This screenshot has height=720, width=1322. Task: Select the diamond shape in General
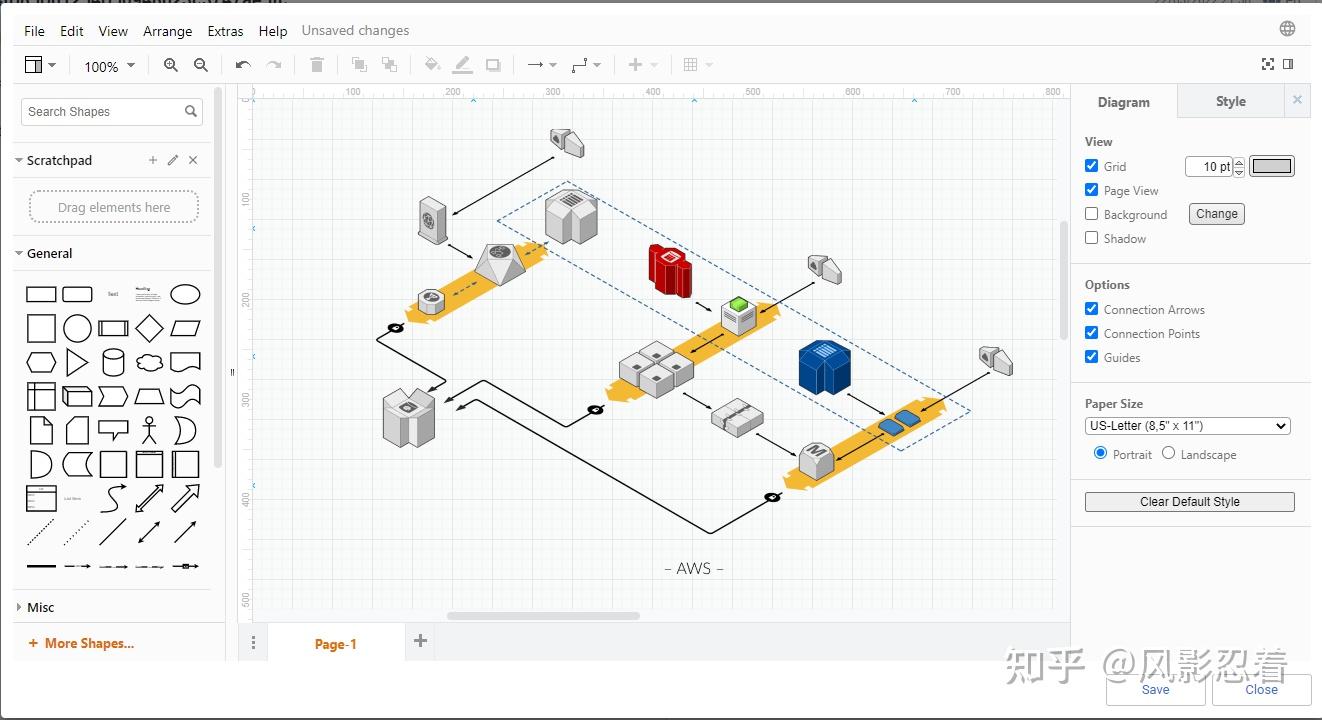(x=149, y=328)
